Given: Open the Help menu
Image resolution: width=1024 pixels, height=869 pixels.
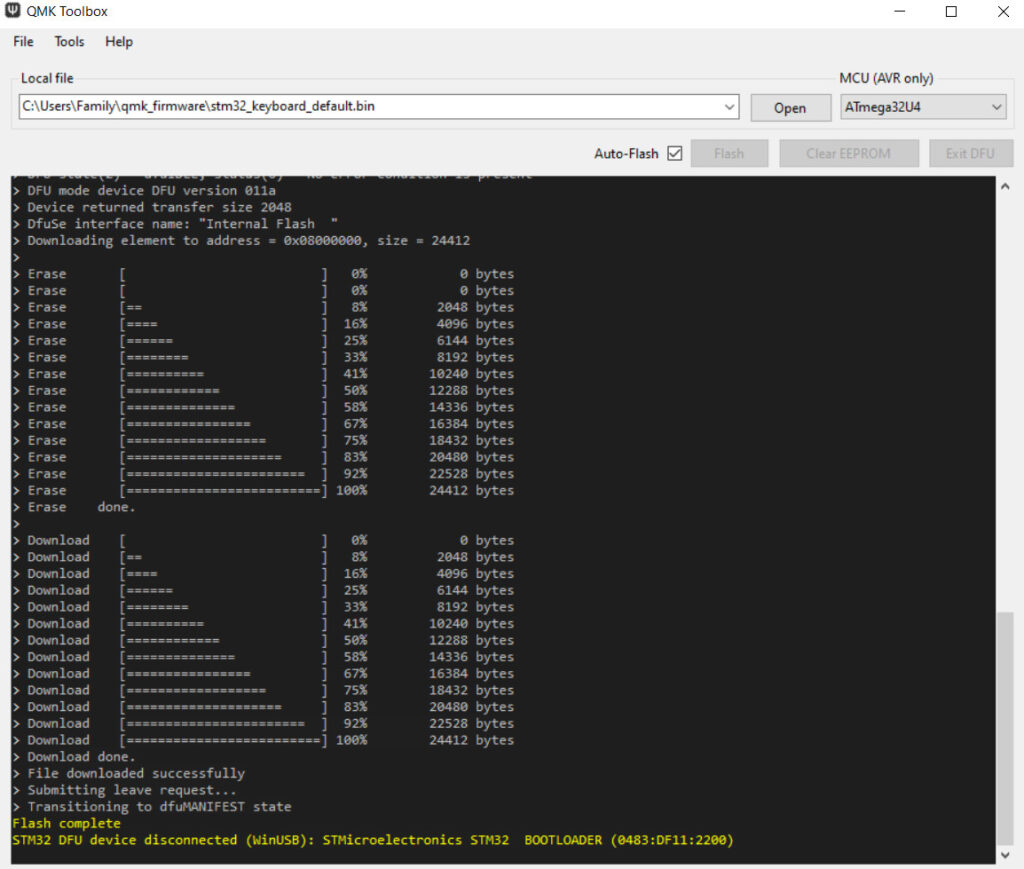Looking at the screenshot, I should (x=119, y=42).
